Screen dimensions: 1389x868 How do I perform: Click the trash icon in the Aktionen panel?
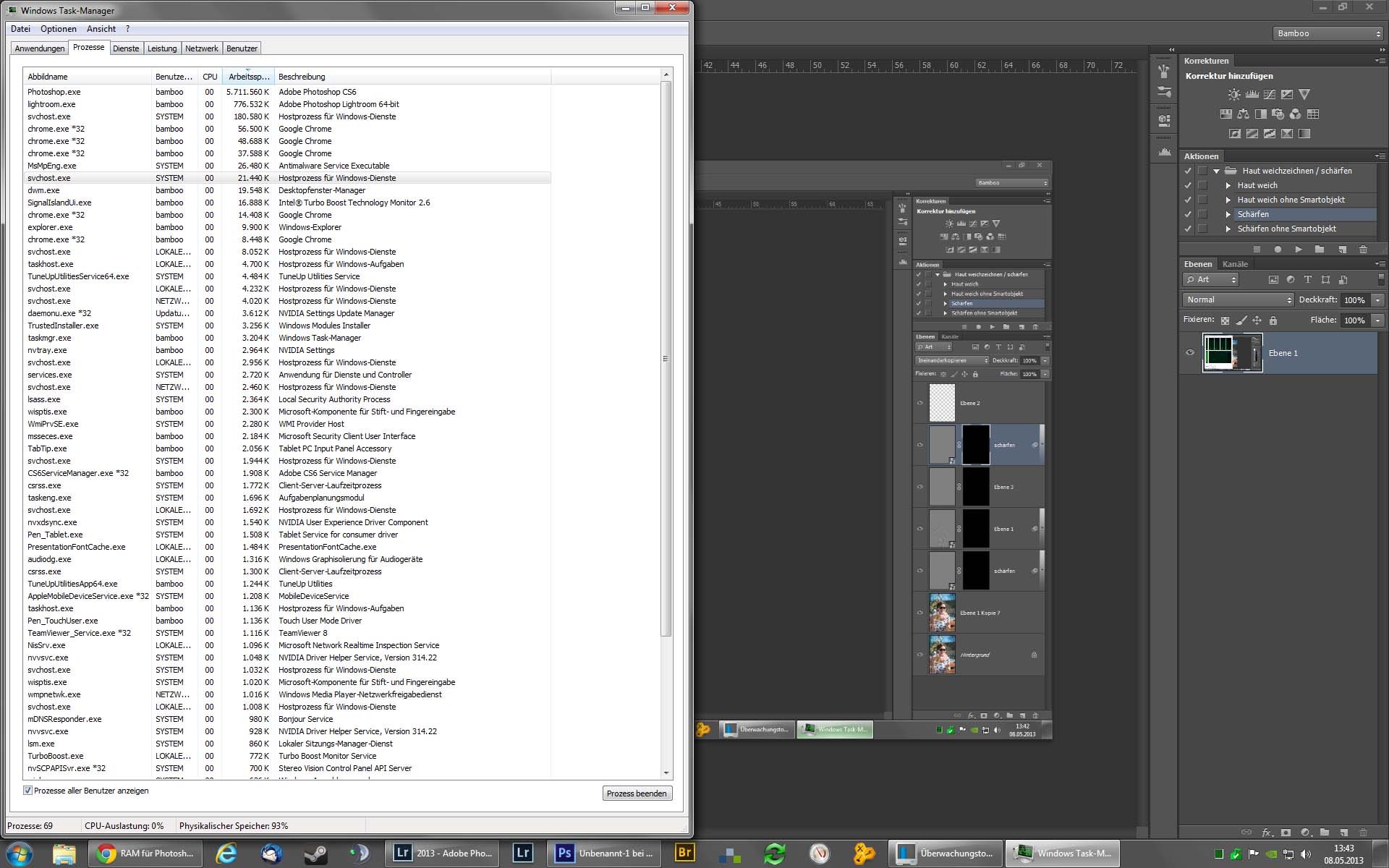[x=1363, y=249]
